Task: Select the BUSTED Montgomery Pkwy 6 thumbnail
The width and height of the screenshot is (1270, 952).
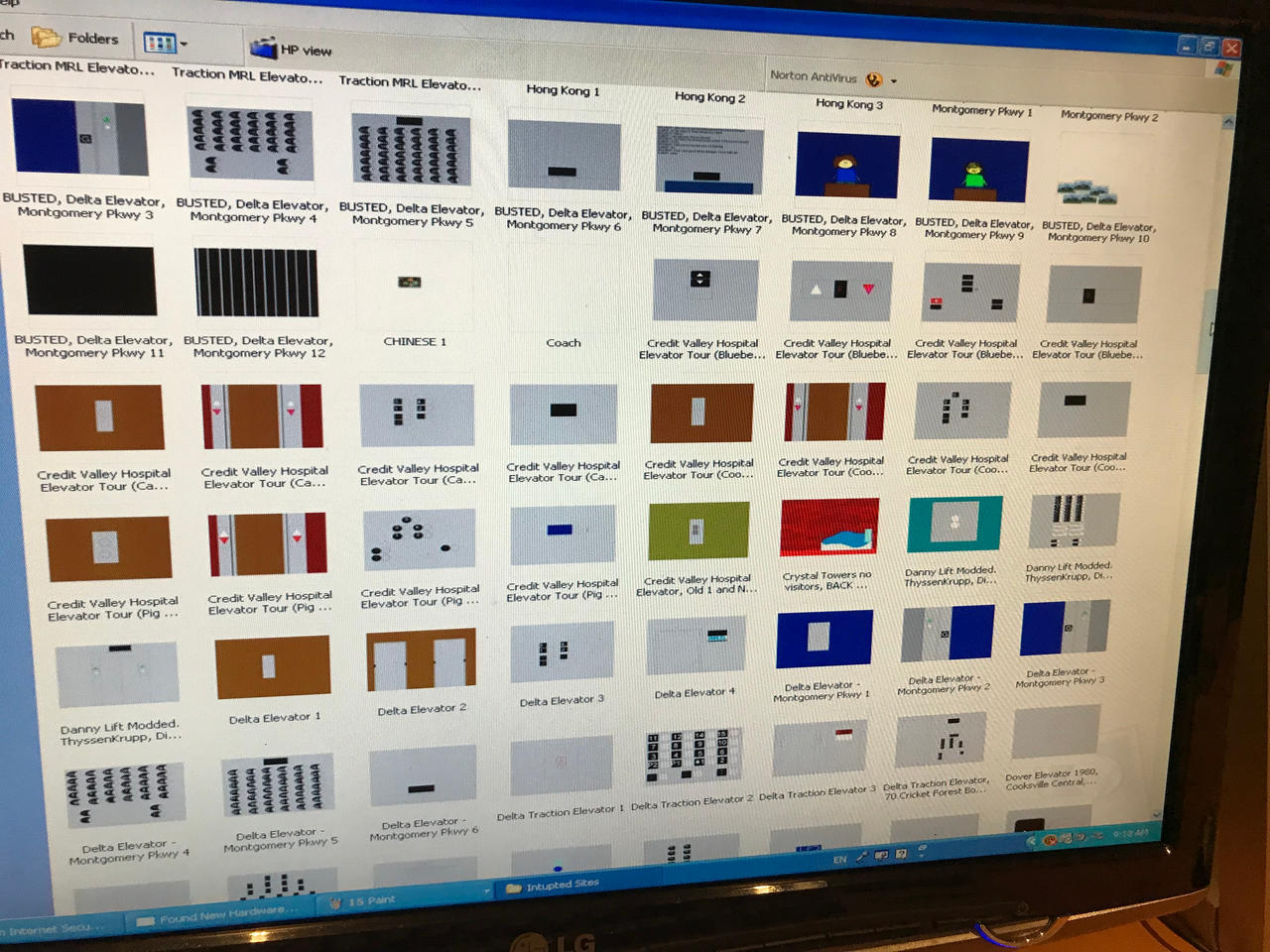Action: (x=564, y=156)
